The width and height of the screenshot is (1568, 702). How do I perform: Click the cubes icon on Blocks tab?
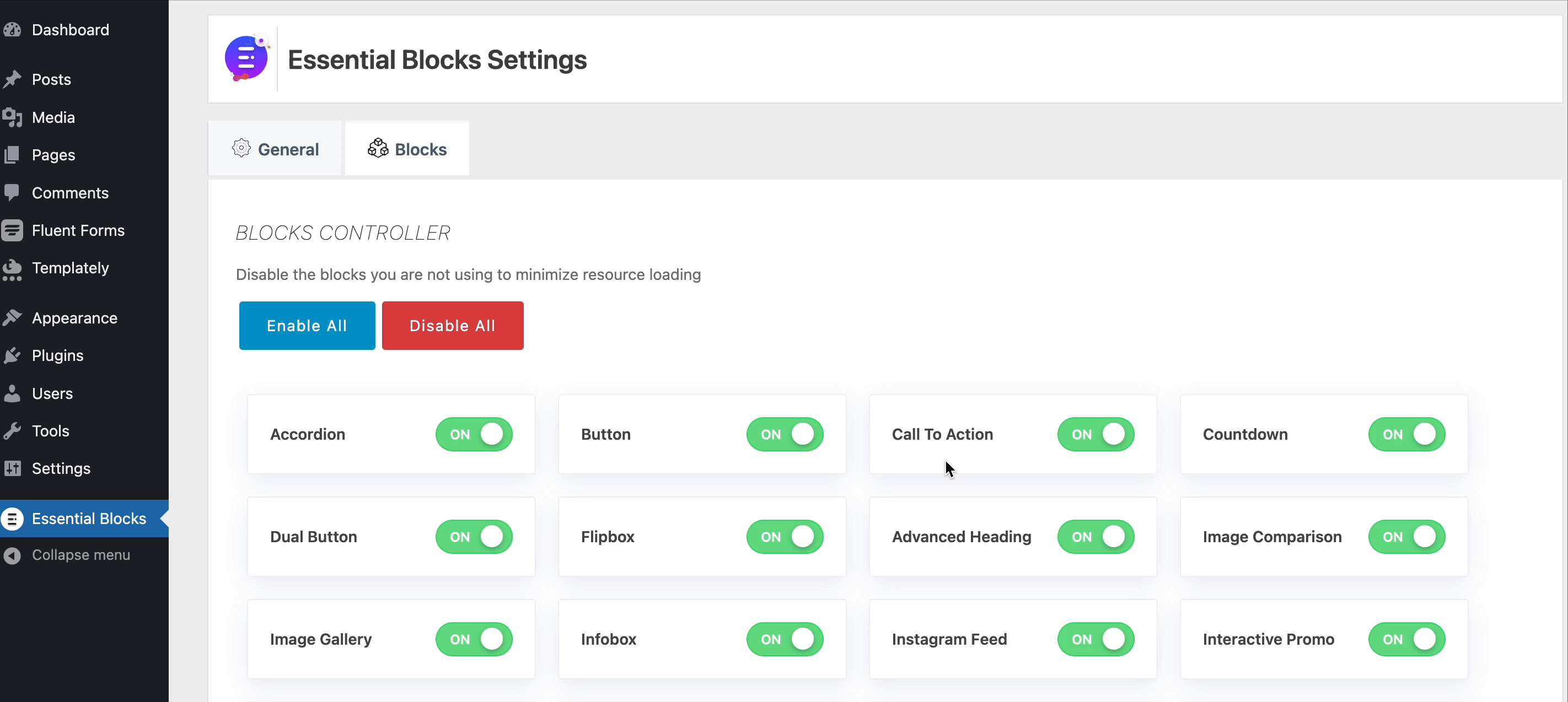coord(378,148)
